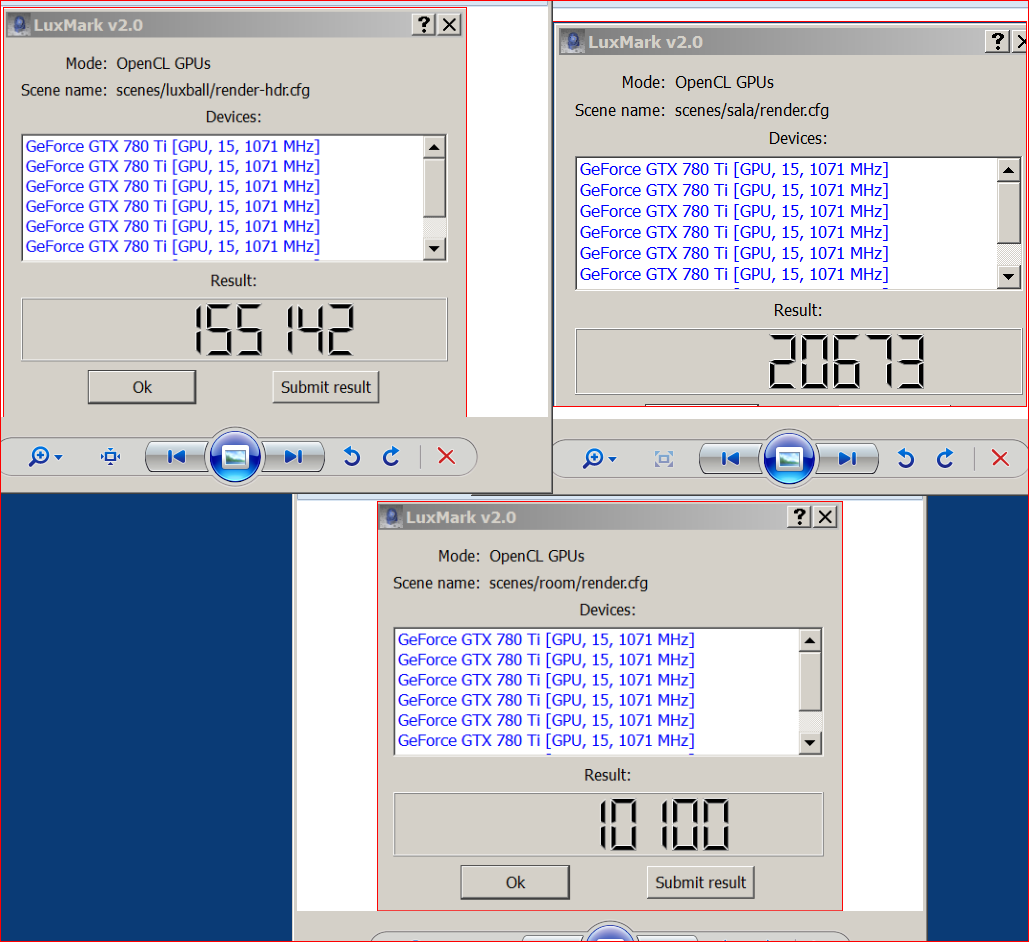This screenshot has width=1029, height=942.
Task: Click the room devices scrollbar thumb
Action: pyautogui.click(x=810, y=681)
